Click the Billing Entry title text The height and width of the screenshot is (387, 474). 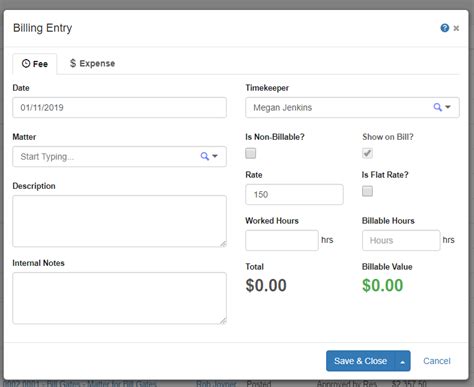click(42, 28)
